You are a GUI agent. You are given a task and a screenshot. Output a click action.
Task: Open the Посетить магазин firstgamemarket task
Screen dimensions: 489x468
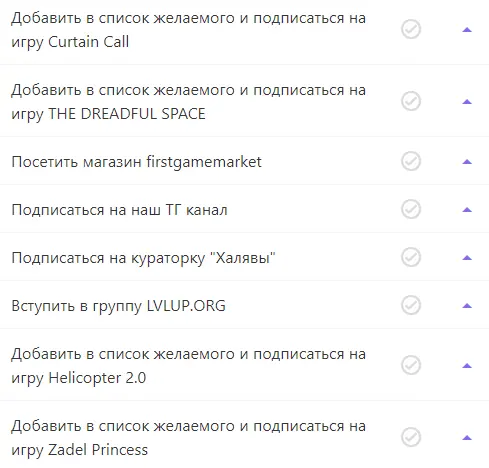point(136,162)
